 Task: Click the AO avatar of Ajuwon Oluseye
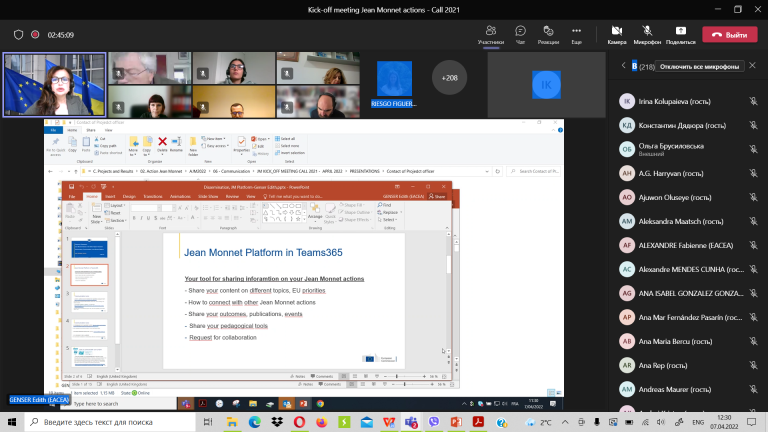(626, 197)
